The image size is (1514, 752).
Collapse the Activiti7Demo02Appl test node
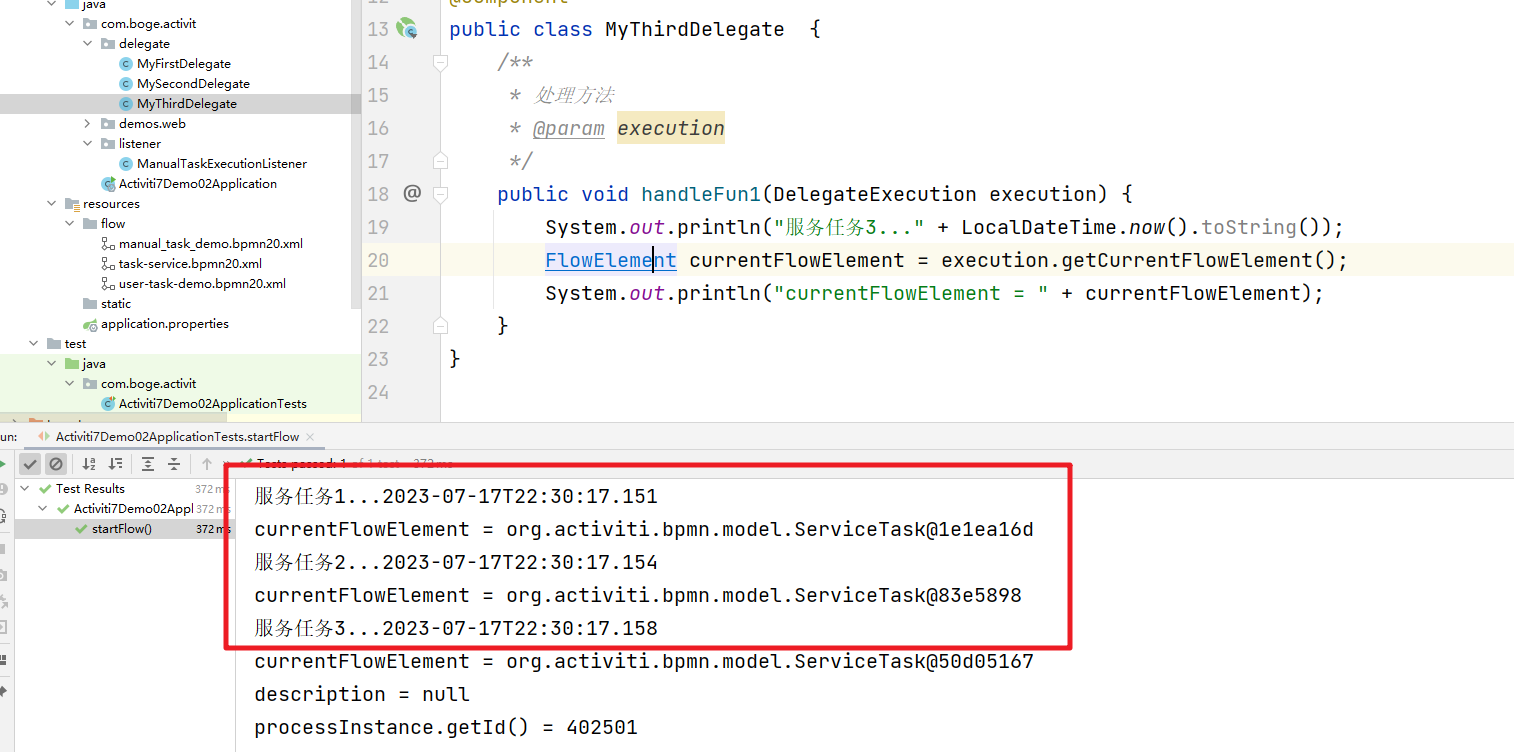point(45,509)
